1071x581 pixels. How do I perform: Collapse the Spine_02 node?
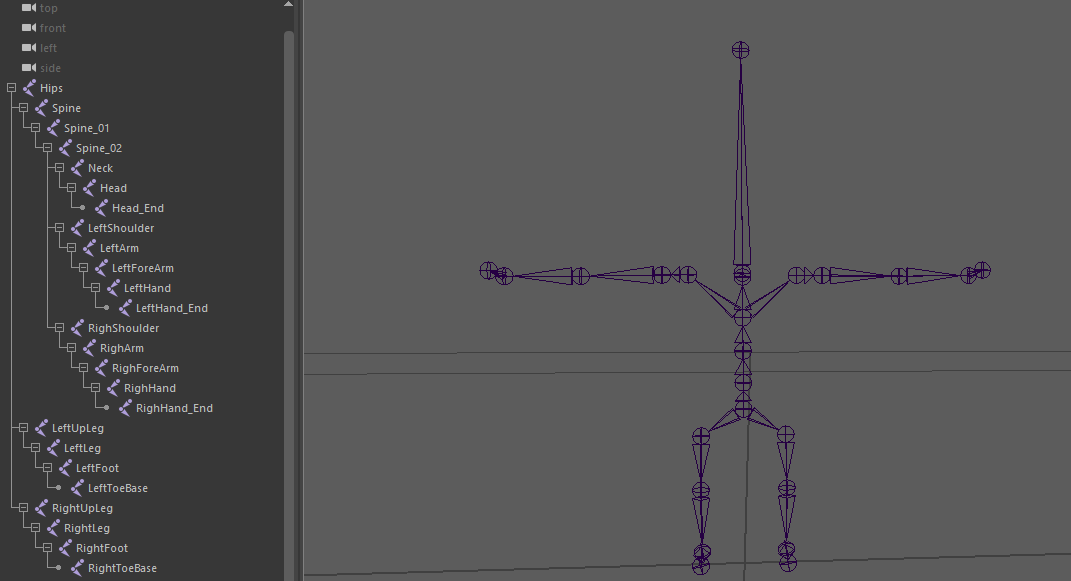pos(47,147)
